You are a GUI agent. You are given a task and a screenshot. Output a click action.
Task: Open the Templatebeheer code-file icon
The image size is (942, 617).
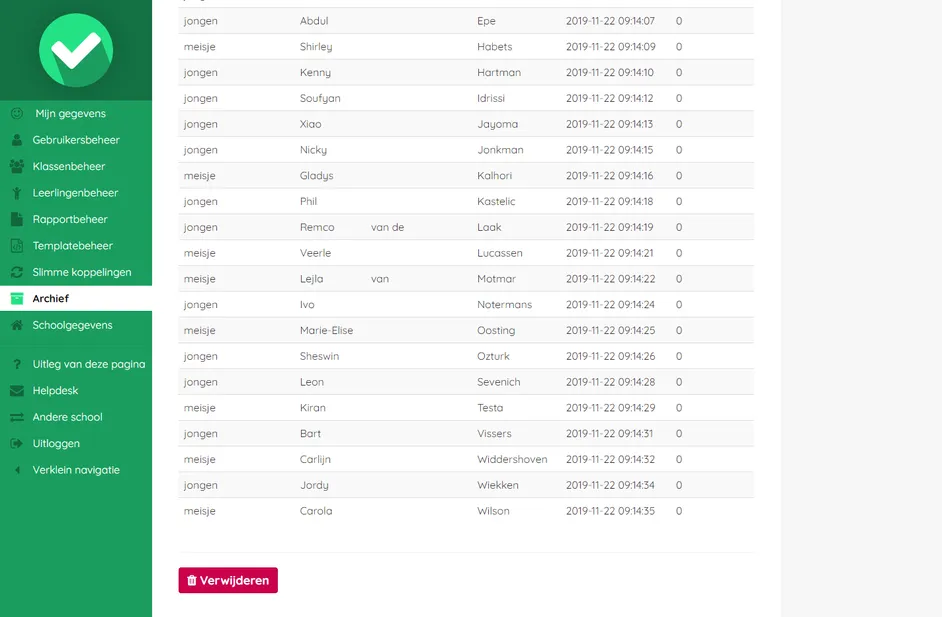point(17,246)
